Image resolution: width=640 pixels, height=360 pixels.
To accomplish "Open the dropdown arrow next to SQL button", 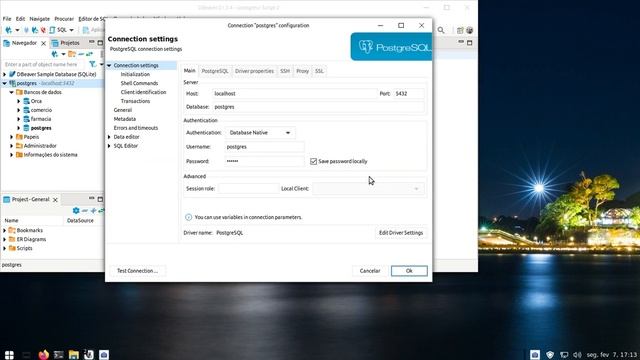I will pyautogui.click(x=71, y=30).
